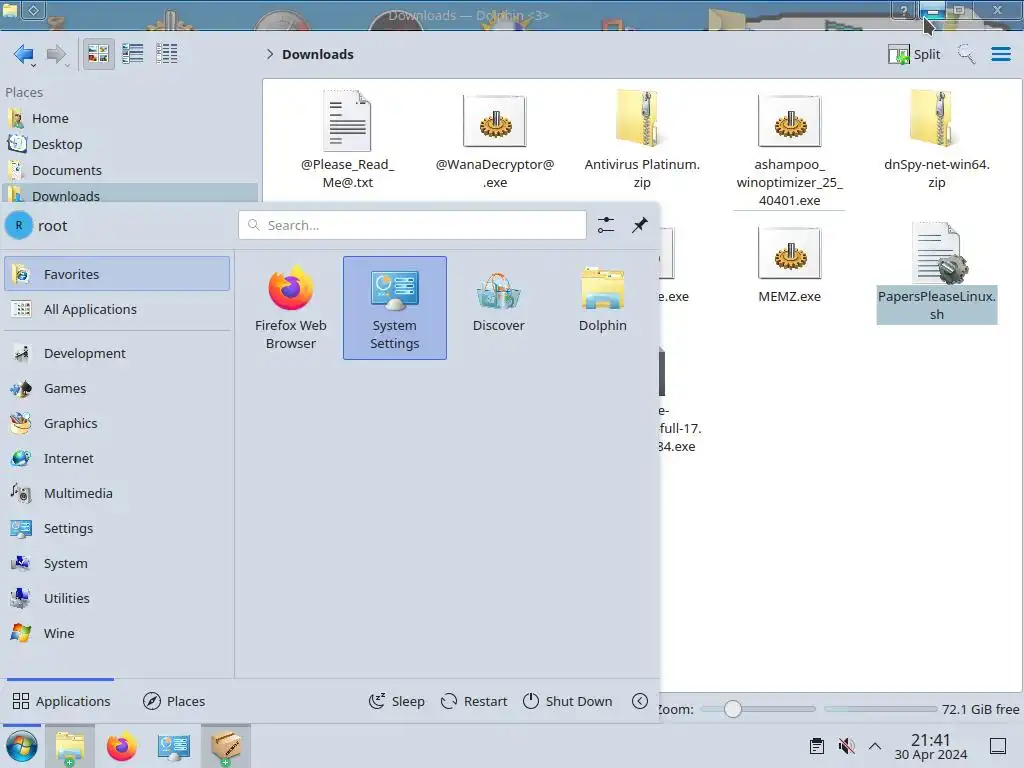Switch Dolphin to icons view mode
Viewport: 1024px width, 768px height.
(x=98, y=54)
